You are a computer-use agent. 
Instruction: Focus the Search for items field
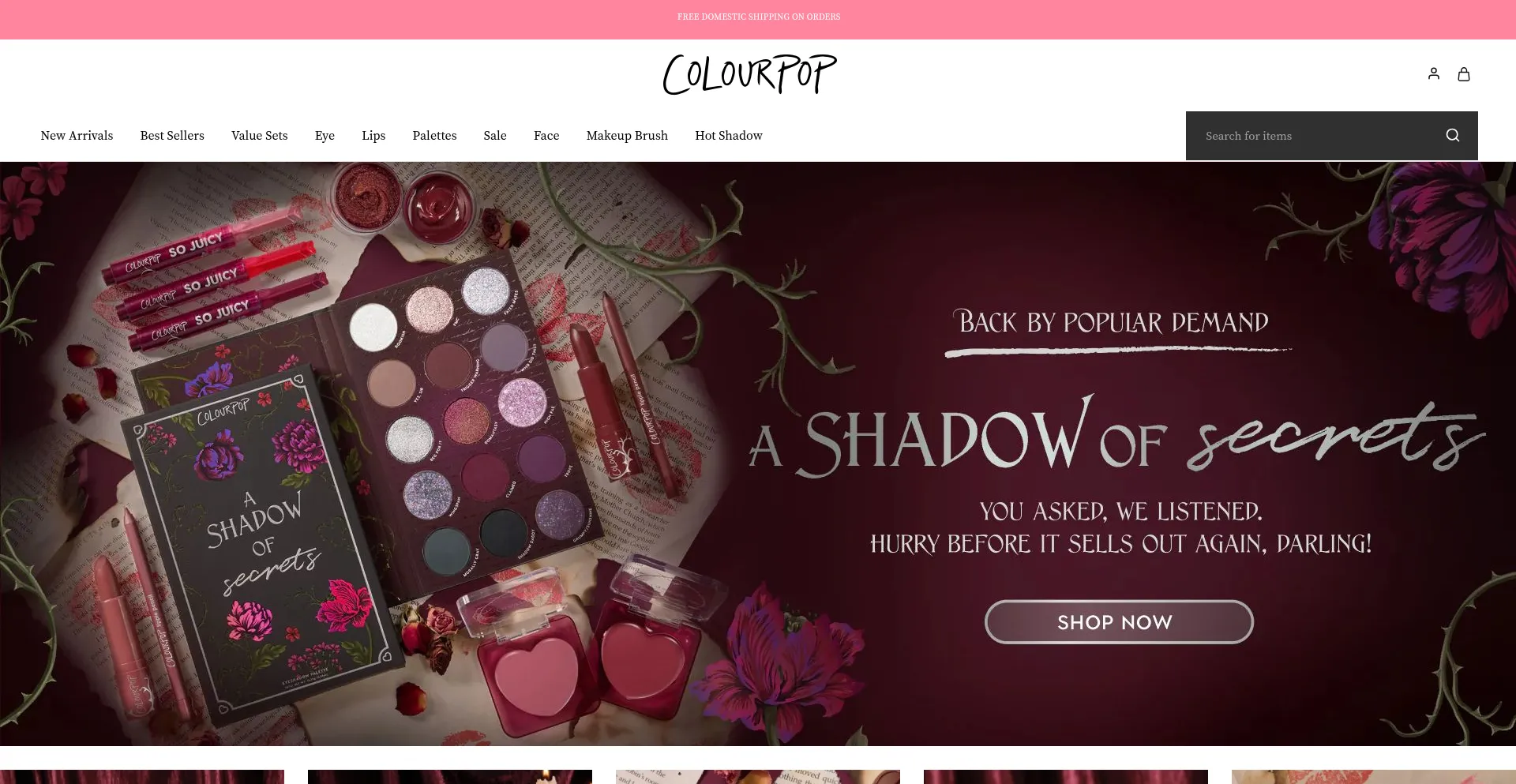tap(1315, 136)
